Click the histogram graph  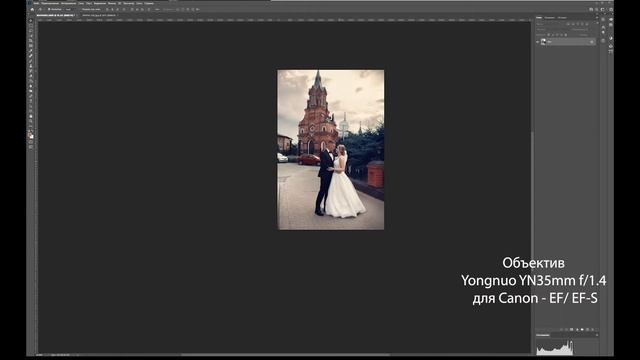click(x=555, y=347)
